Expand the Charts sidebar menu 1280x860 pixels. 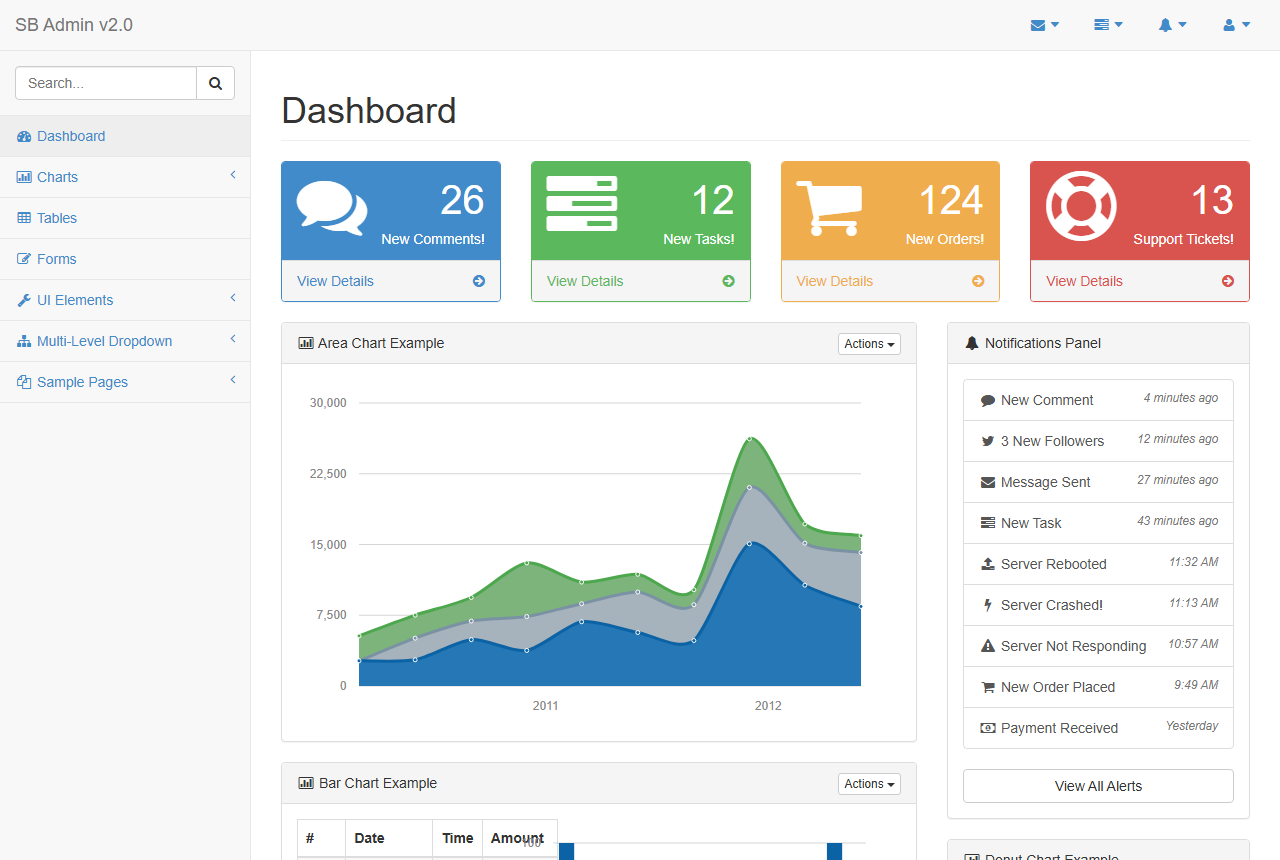click(125, 177)
